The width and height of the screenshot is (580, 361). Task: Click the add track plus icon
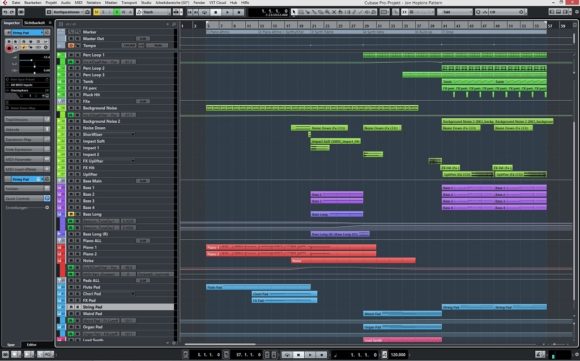tap(168, 24)
